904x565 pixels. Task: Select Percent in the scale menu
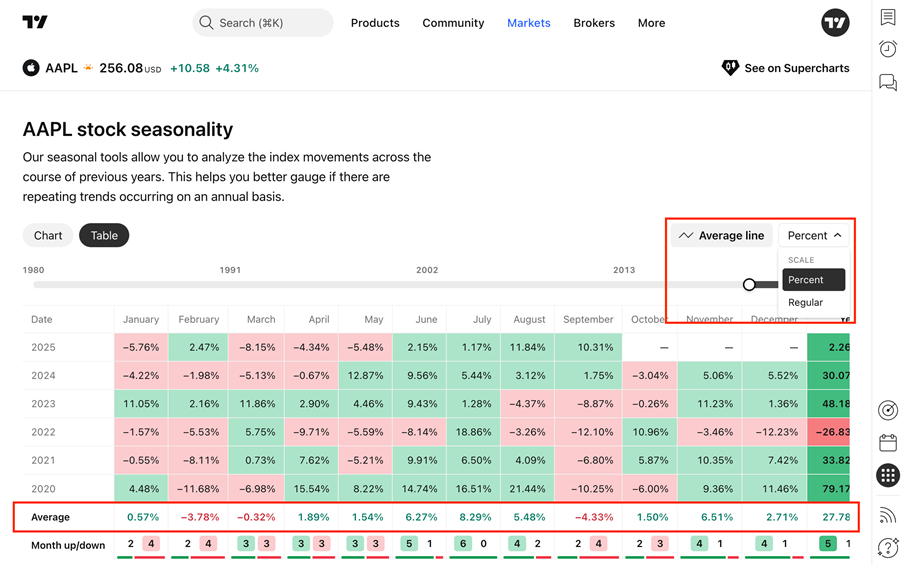click(813, 280)
